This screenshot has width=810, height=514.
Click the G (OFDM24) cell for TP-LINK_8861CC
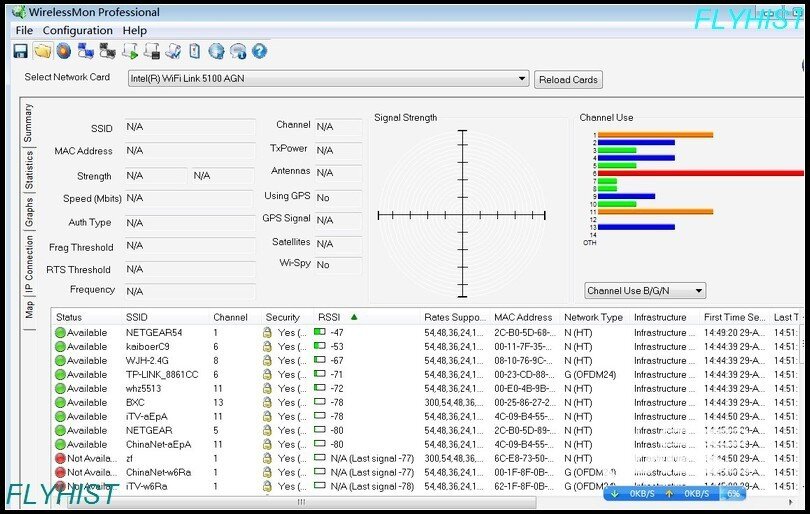click(590, 375)
